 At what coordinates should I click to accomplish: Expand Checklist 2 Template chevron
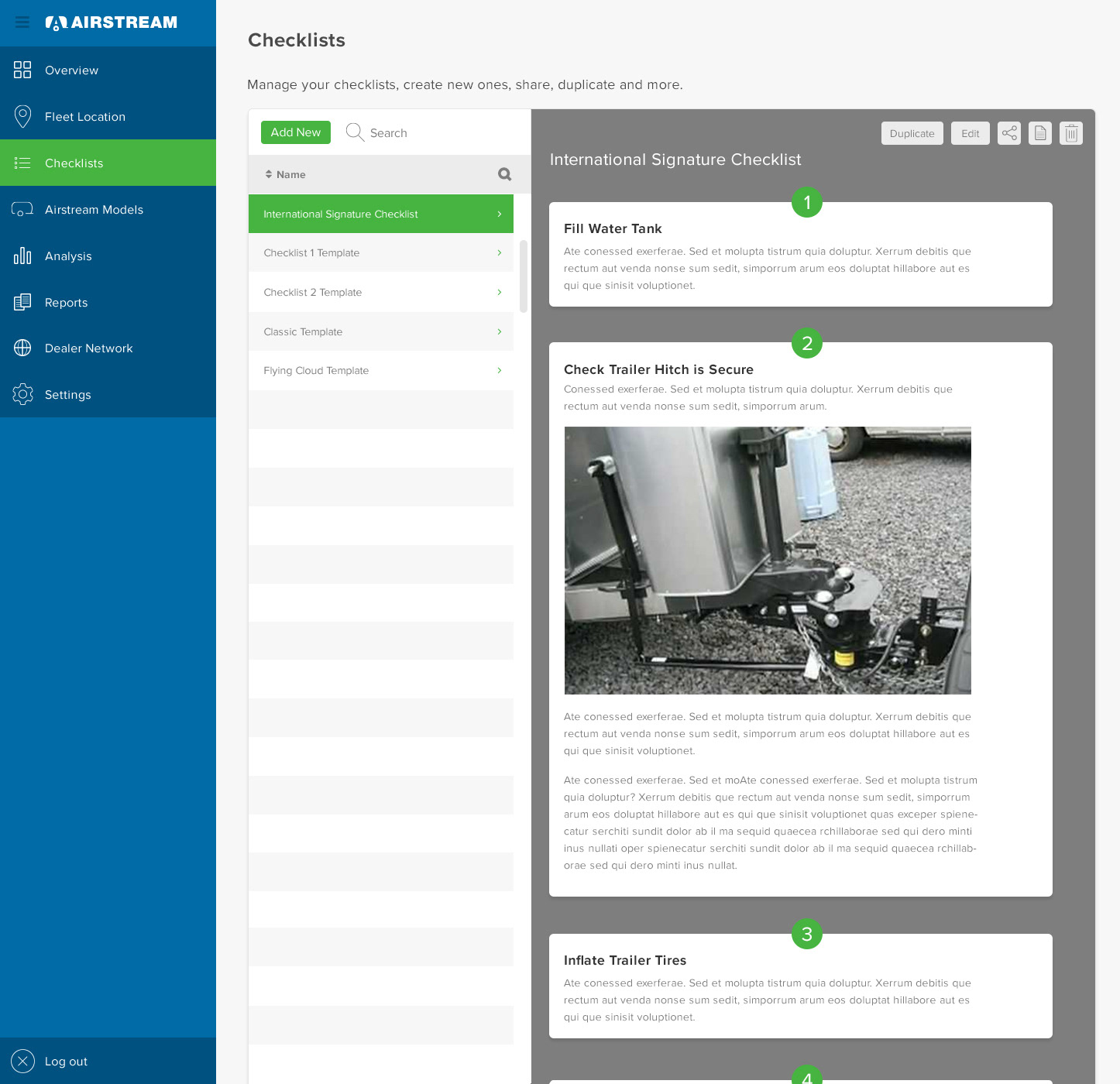point(500,292)
